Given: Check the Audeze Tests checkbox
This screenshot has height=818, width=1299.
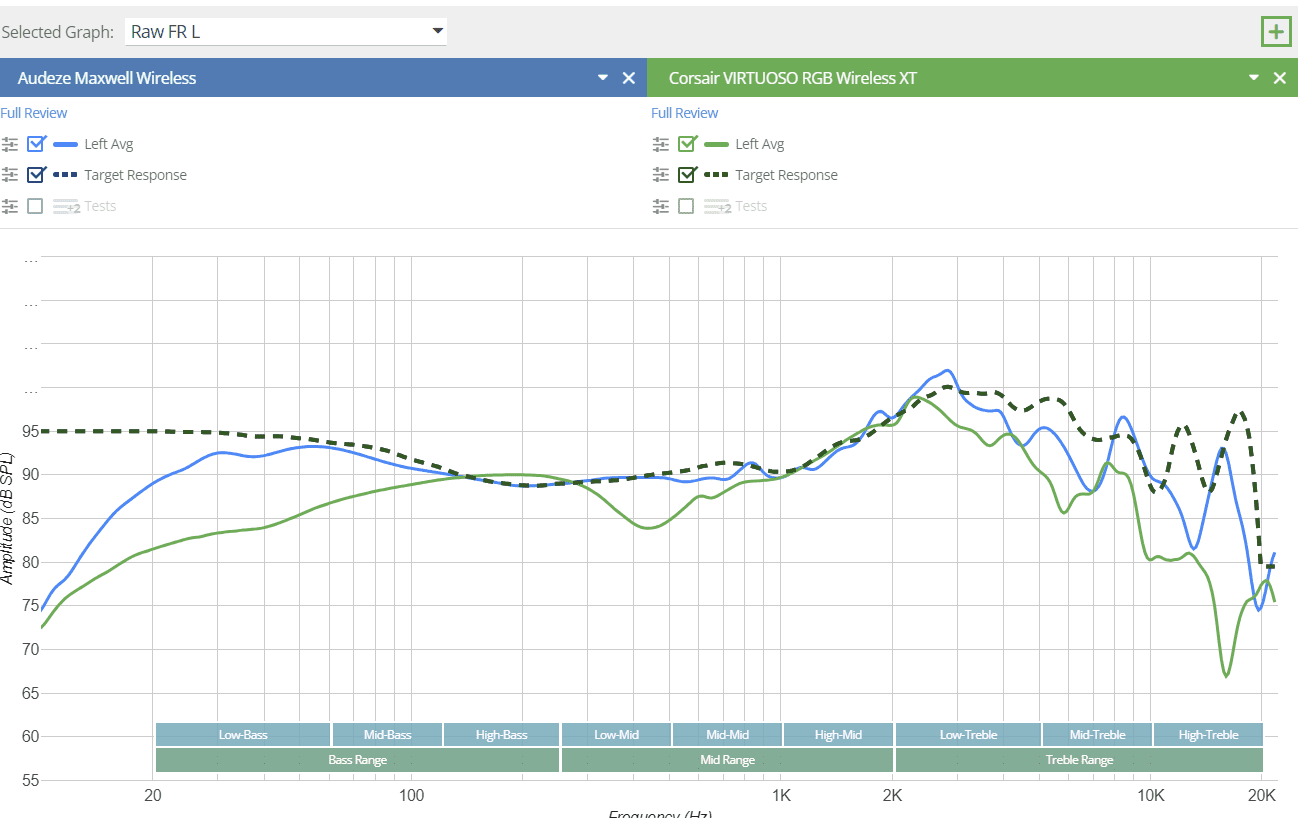Looking at the screenshot, I should [x=35, y=206].
